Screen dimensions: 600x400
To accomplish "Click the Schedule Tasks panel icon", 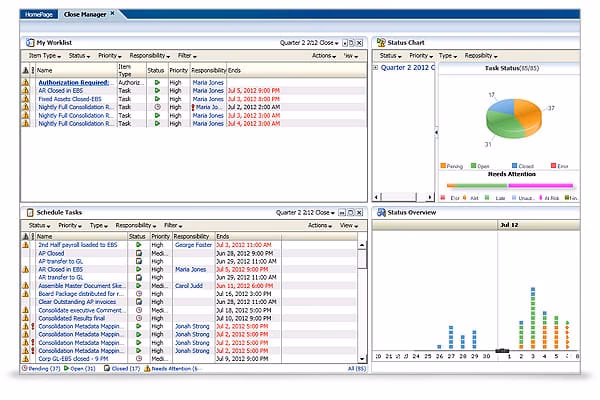I will (x=28, y=213).
